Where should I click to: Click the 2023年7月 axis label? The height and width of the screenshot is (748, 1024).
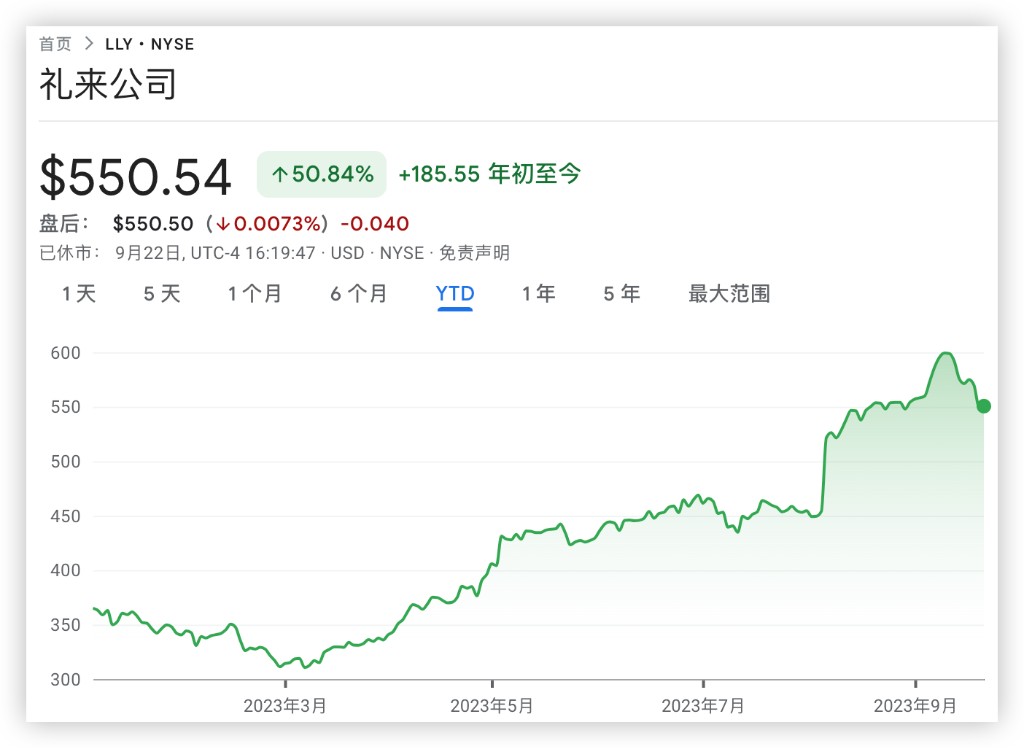pyautogui.click(x=703, y=706)
